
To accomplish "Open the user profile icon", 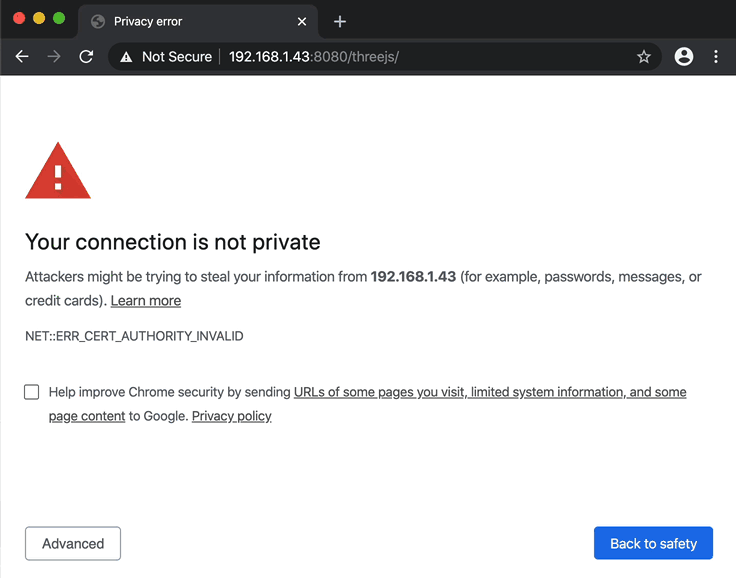I will click(x=684, y=57).
